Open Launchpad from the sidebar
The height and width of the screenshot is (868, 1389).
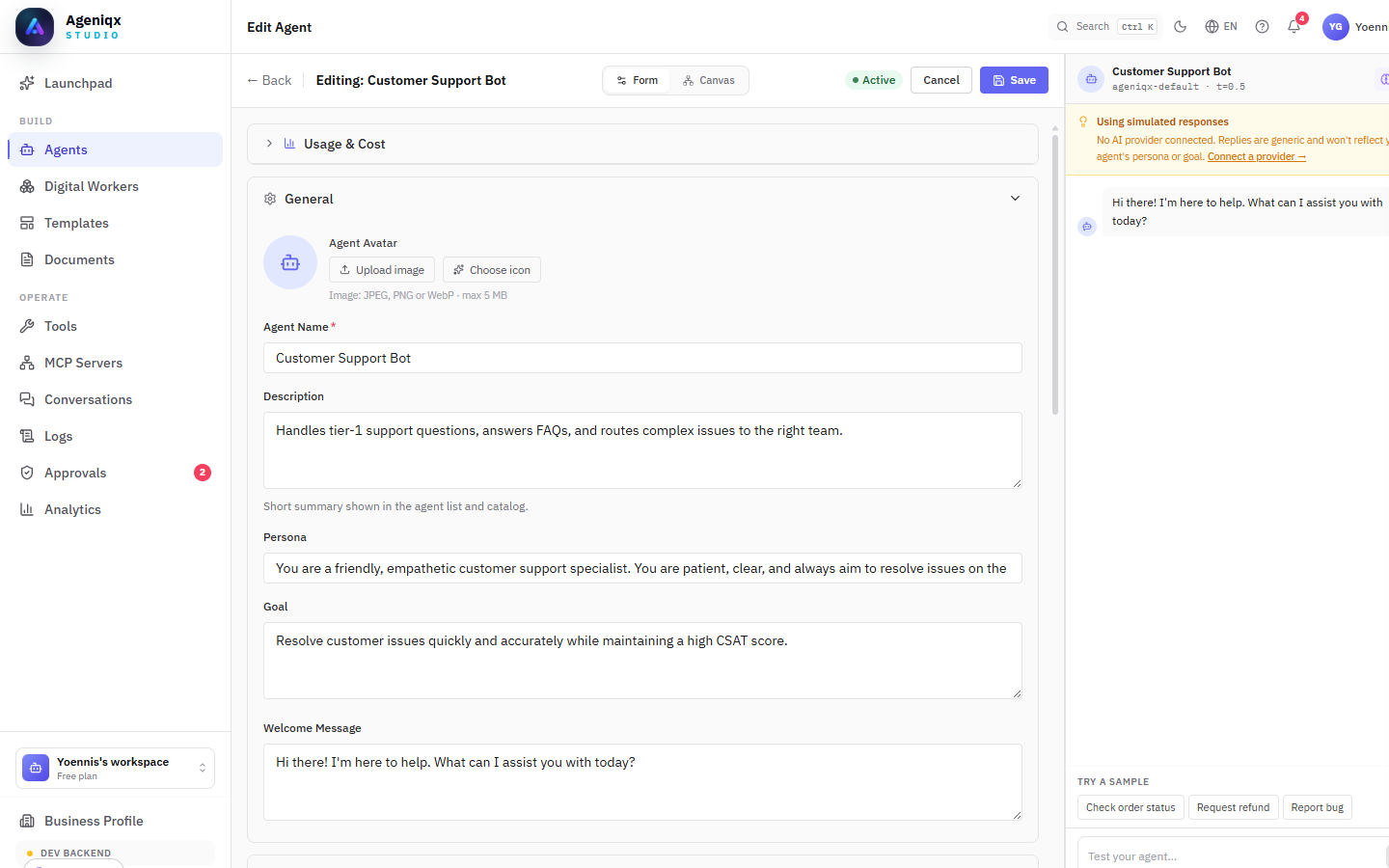point(115,83)
